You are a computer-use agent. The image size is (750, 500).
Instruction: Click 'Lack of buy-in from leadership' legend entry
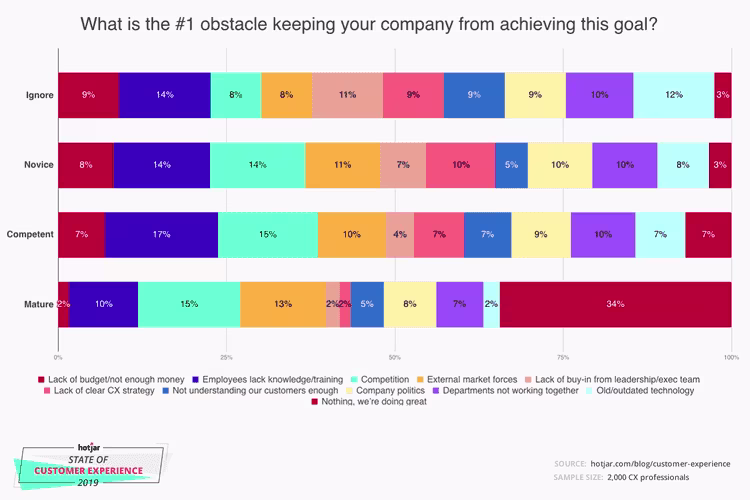(612, 379)
